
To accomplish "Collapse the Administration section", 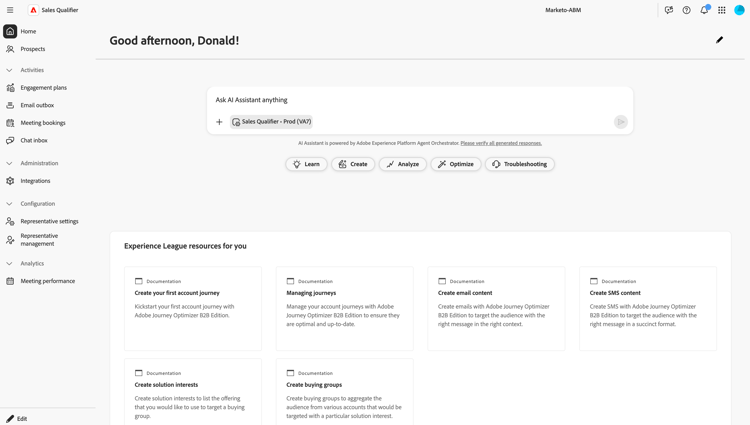I will click(x=9, y=163).
